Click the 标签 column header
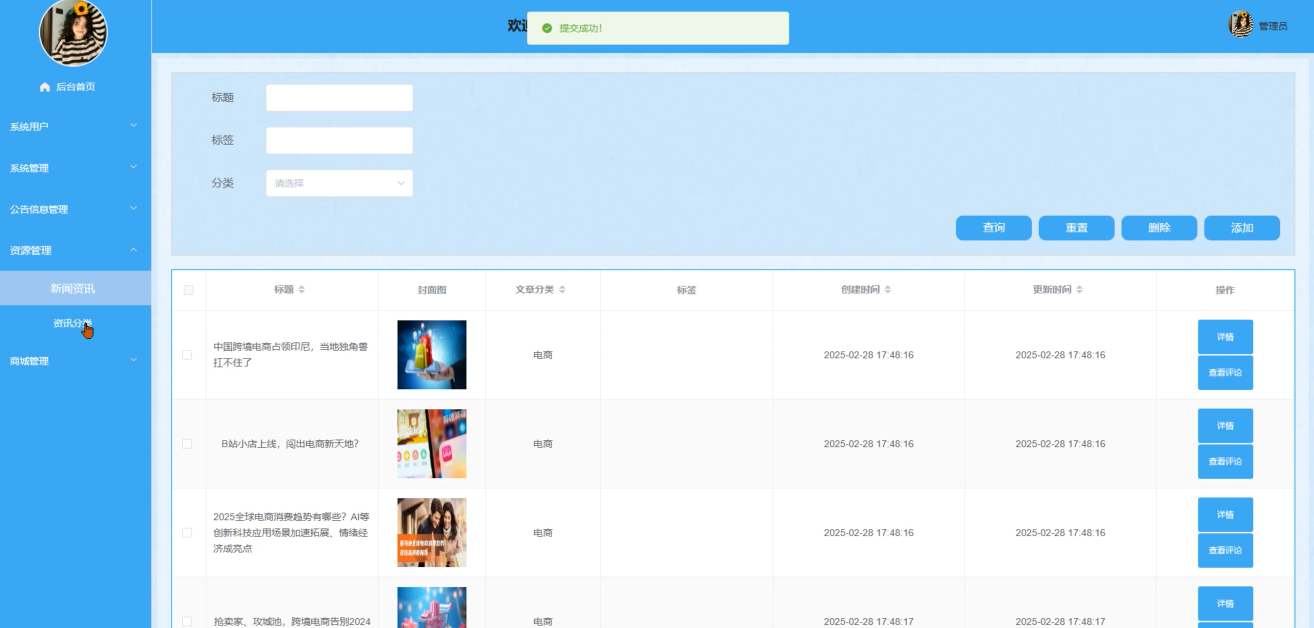The height and width of the screenshot is (628, 1314). [x=686, y=290]
